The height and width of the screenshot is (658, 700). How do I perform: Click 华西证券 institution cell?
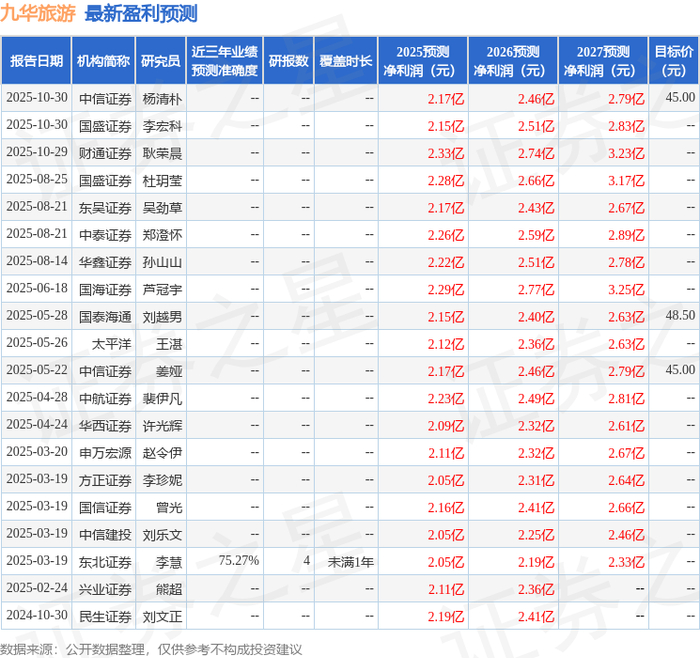(105, 426)
